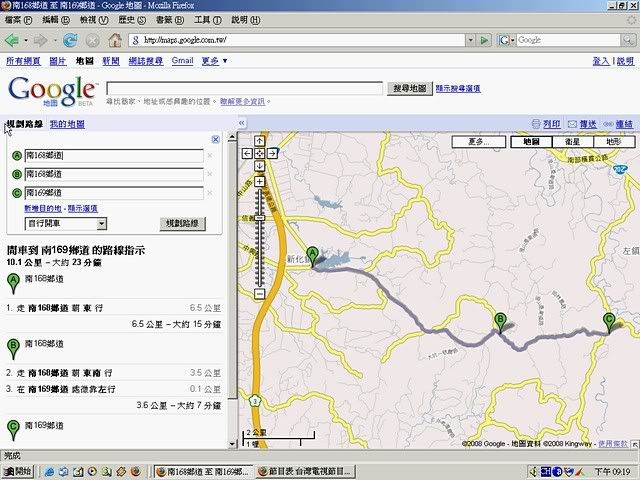Screen dimensions: 640x480
Task: Switch to 節目表 台灣電視節目 taskbar window
Action: (306, 471)
